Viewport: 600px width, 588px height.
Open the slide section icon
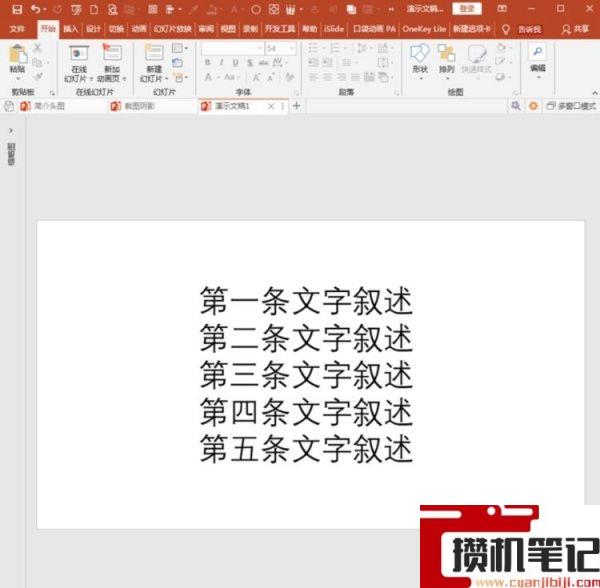coord(179,78)
